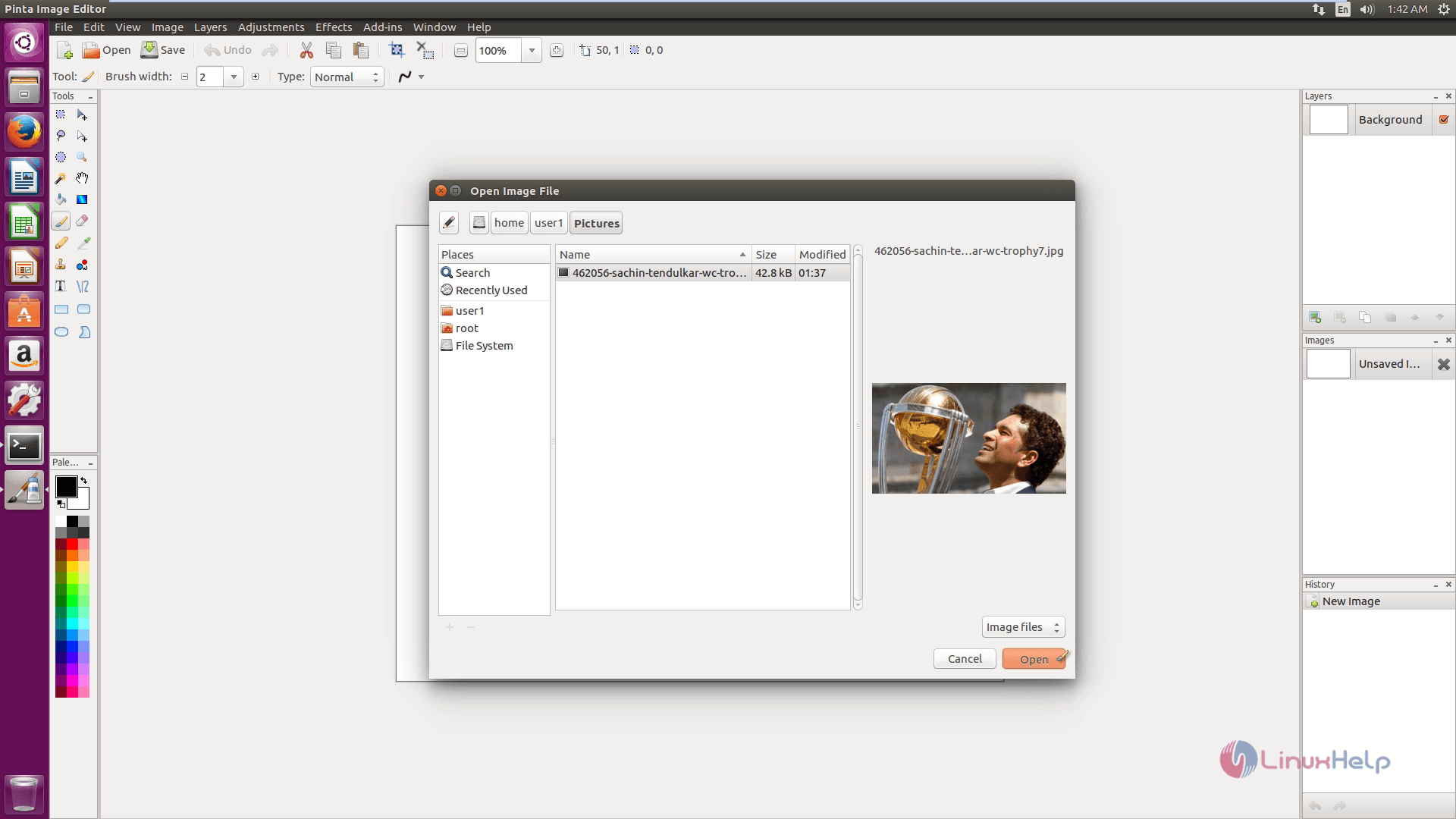Select the Magic Wand tool

coord(61,178)
